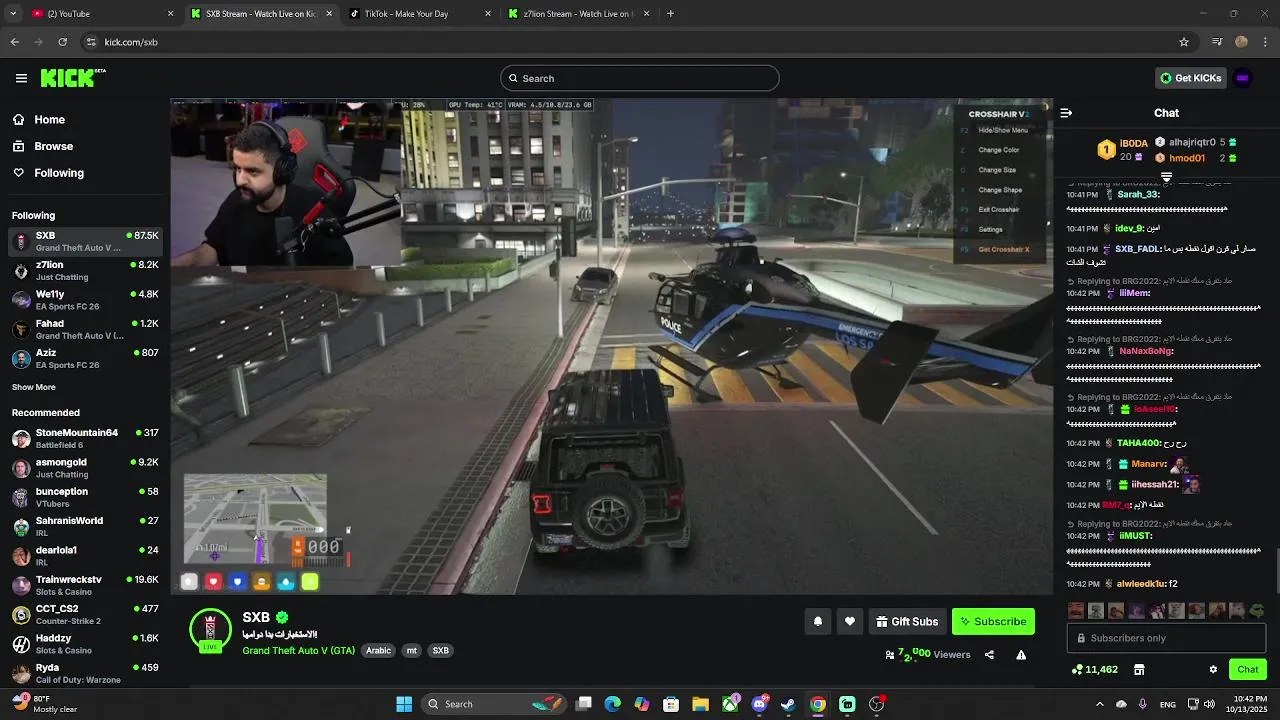Go back to the previous page
This screenshot has width=1280, height=720.
(14, 42)
